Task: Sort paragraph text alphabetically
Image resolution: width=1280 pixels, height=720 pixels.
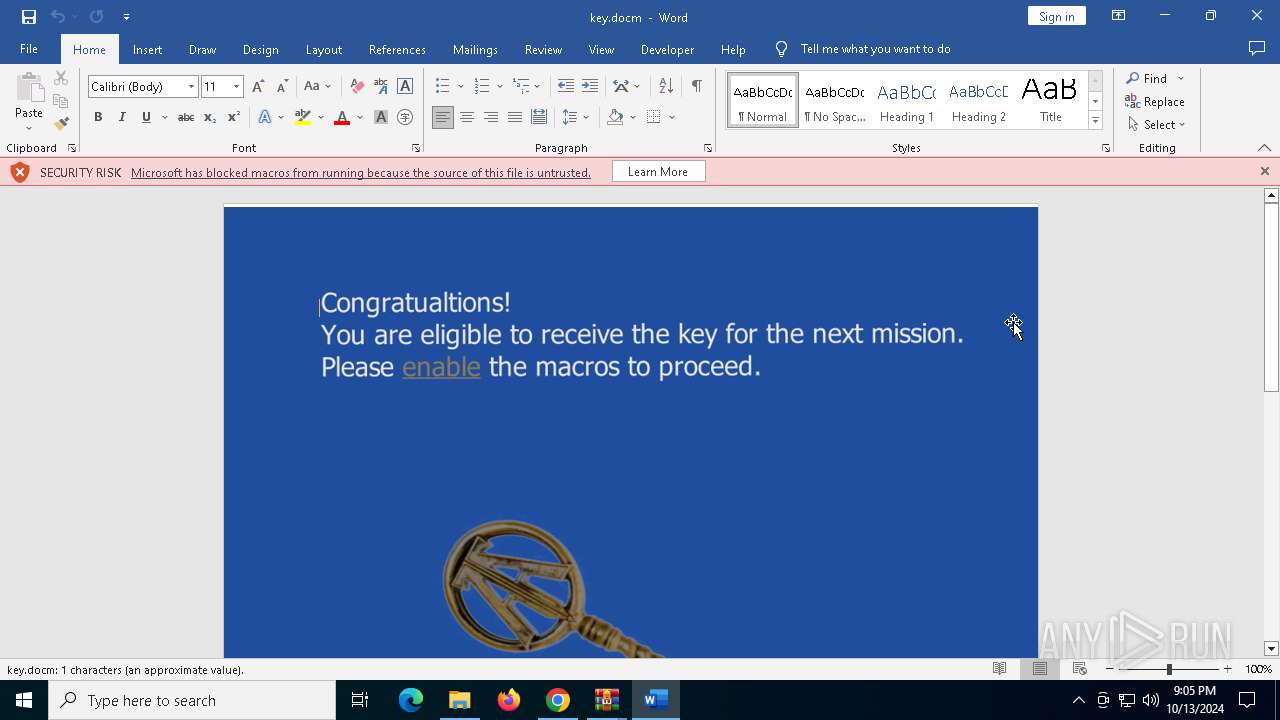Action: click(x=666, y=86)
